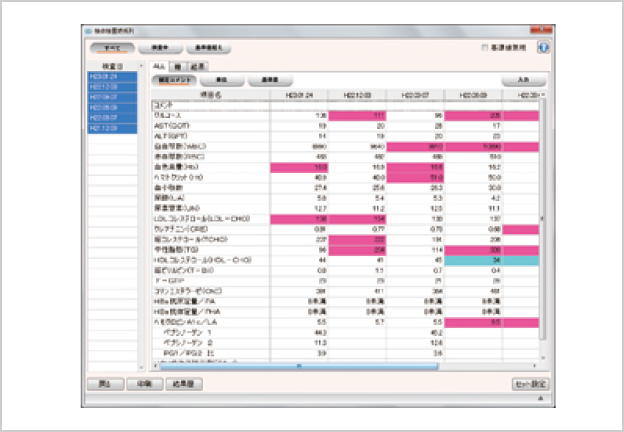Select the 検査中 filter button

pos(159,47)
